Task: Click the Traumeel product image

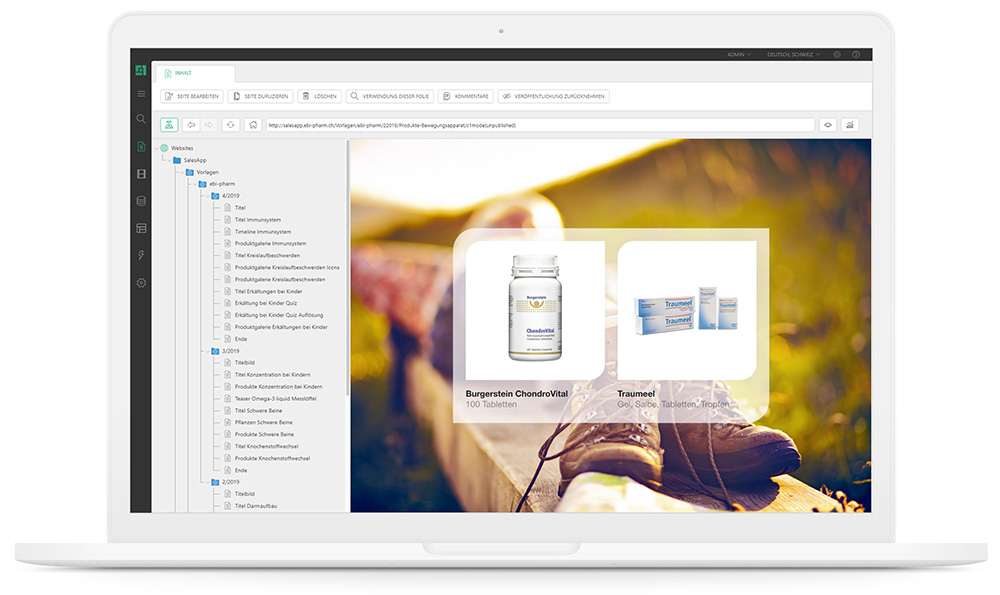Action: point(687,311)
